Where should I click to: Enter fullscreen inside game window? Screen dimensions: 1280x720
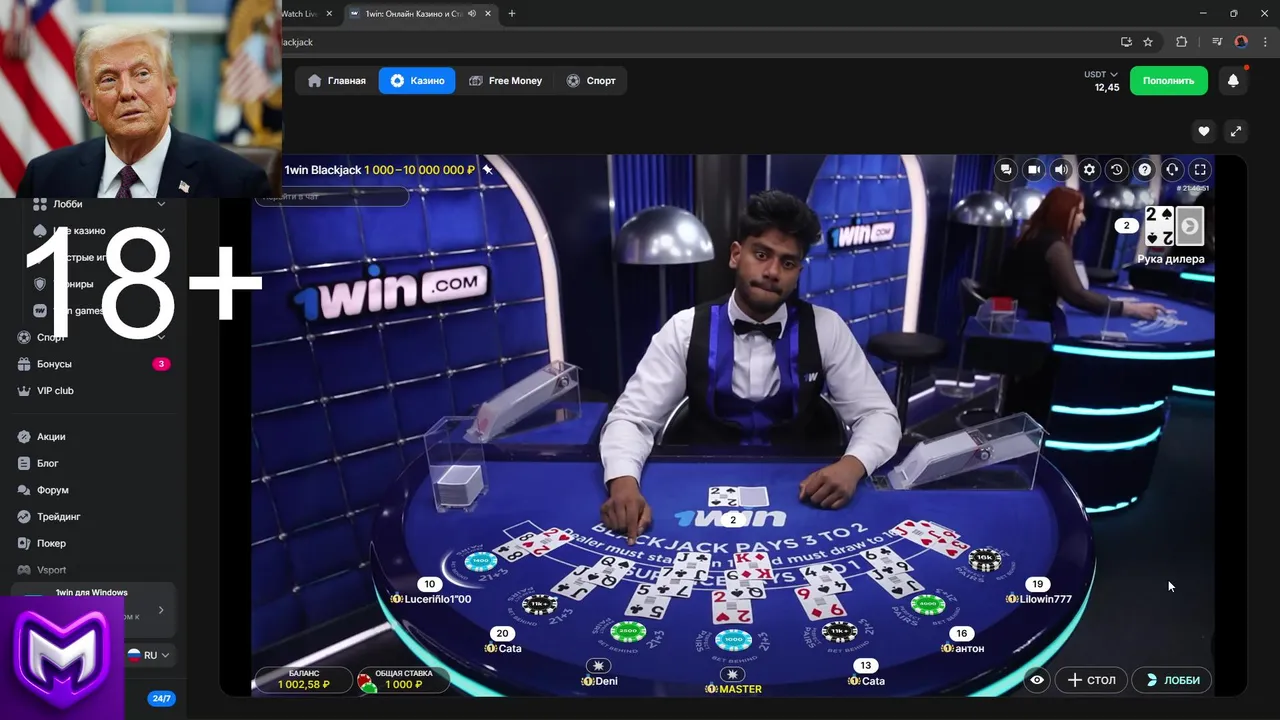[1201, 170]
